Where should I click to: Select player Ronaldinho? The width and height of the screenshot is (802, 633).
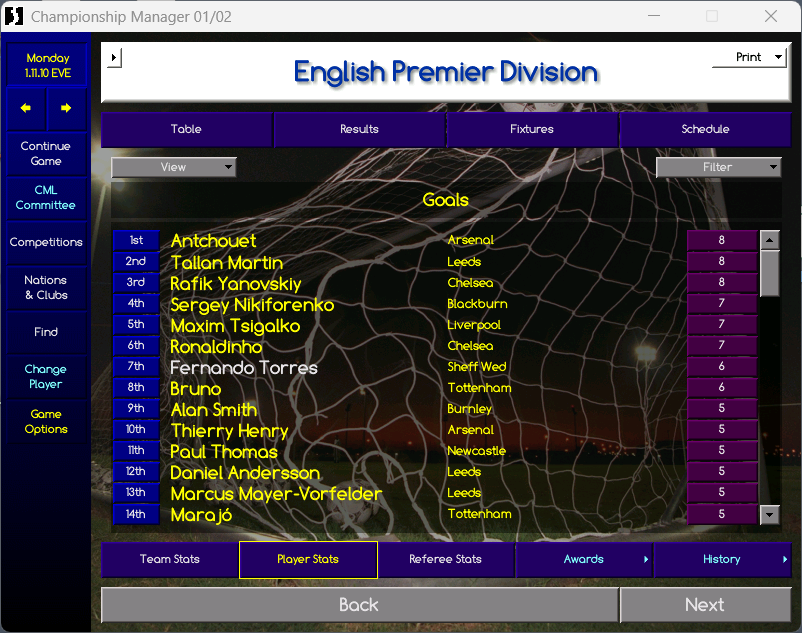click(216, 347)
